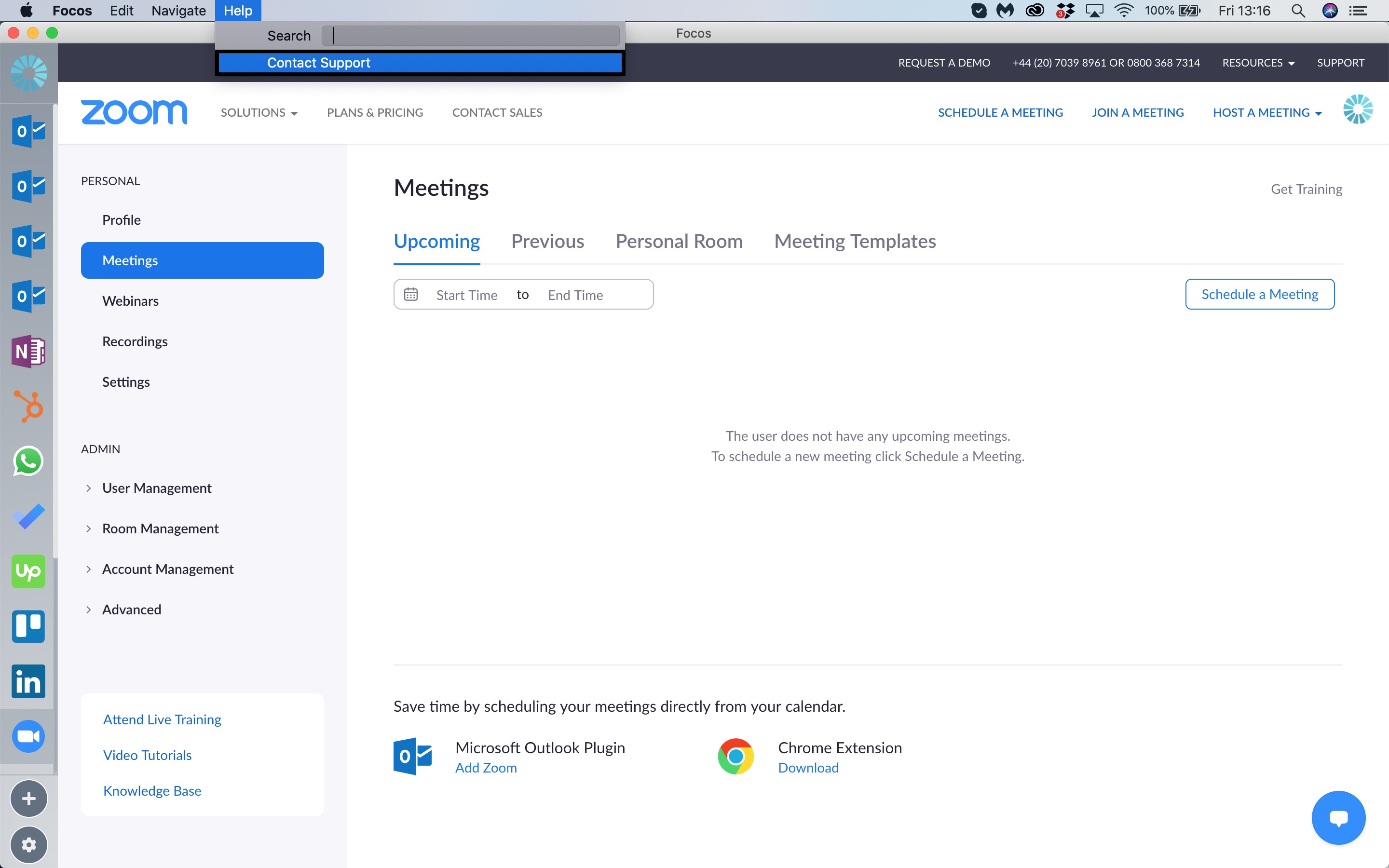Open Focos settings gear in the sidebar
1389x868 pixels.
pos(29,844)
